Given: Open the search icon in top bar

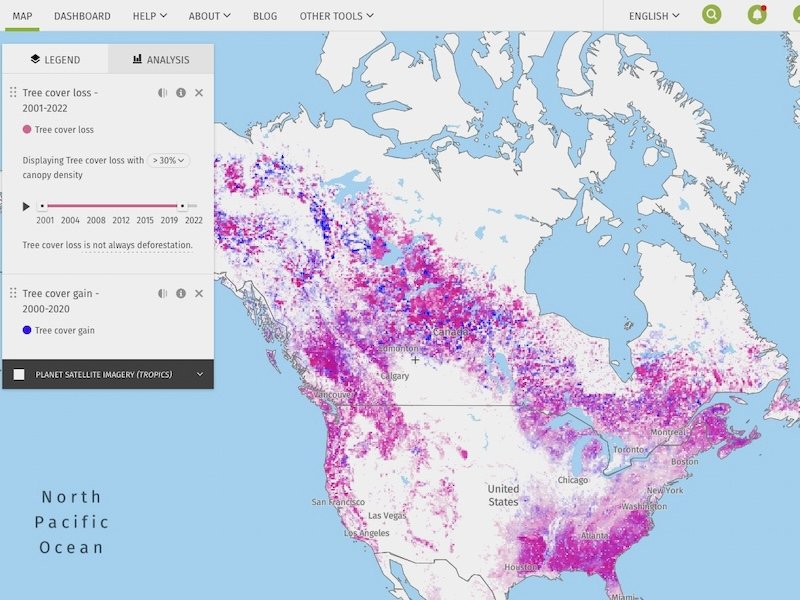Looking at the screenshot, I should 711,15.
